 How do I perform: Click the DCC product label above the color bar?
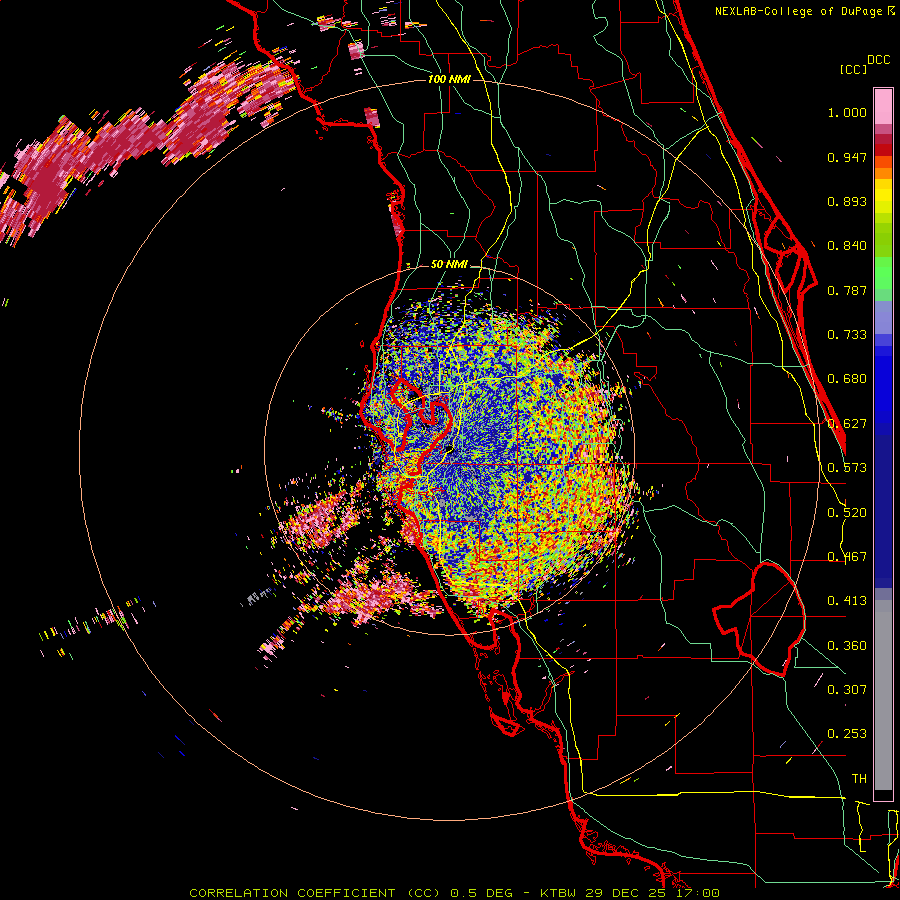[878, 60]
